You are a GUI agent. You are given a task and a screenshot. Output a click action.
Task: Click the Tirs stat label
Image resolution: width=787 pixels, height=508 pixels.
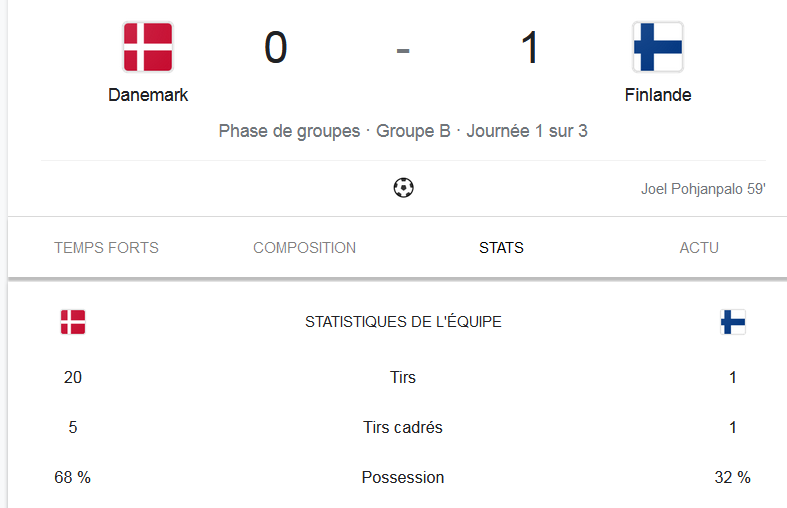pyautogui.click(x=403, y=377)
